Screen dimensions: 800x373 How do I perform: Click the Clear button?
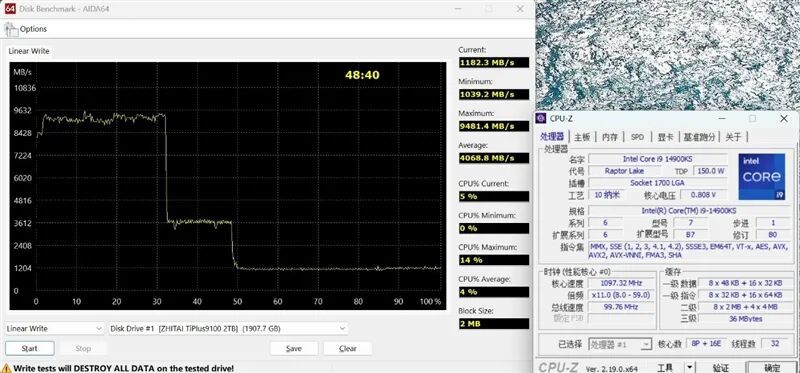[347, 349]
